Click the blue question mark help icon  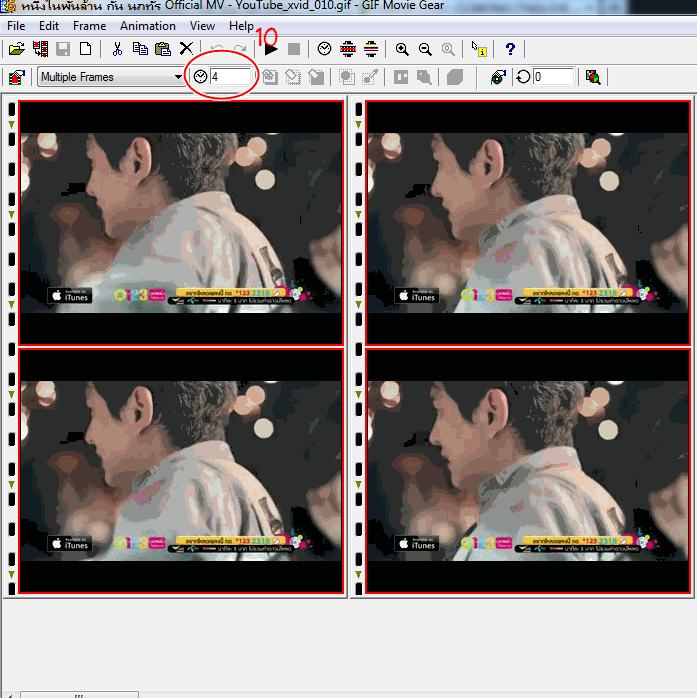point(510,49)
